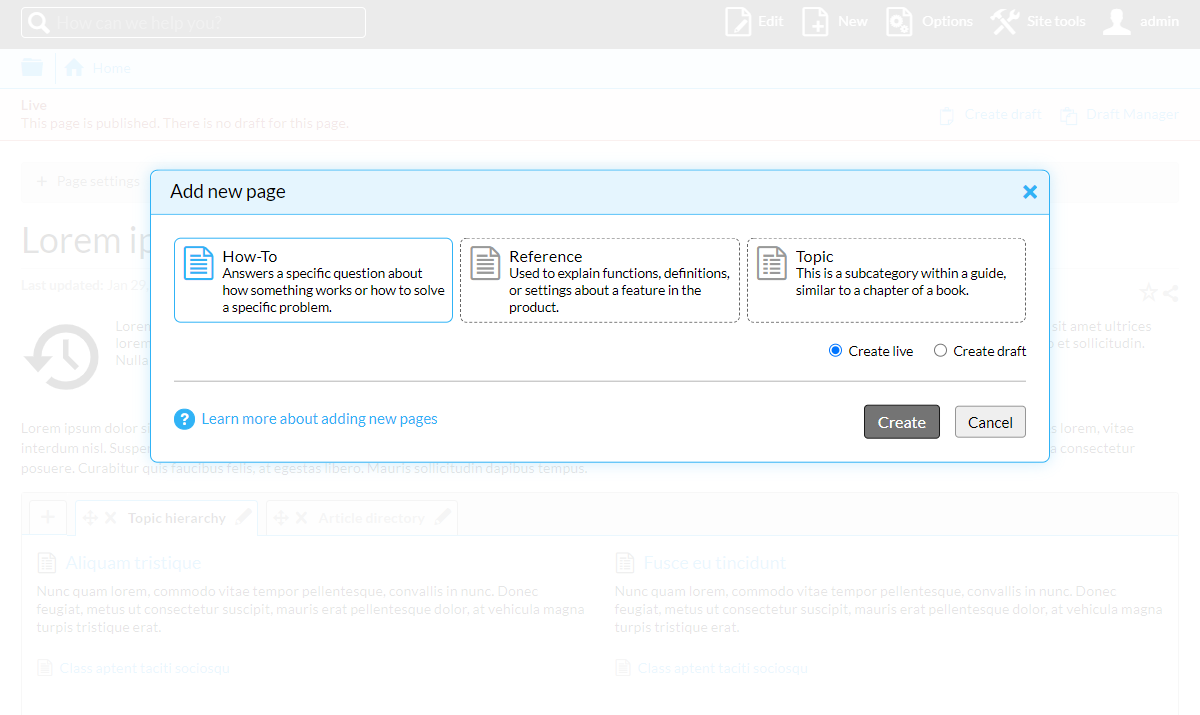Screen dimensions: 1200x715
Task: Switch to the Article directory tab
Action: pyautogui.click(x=371, y=518)
